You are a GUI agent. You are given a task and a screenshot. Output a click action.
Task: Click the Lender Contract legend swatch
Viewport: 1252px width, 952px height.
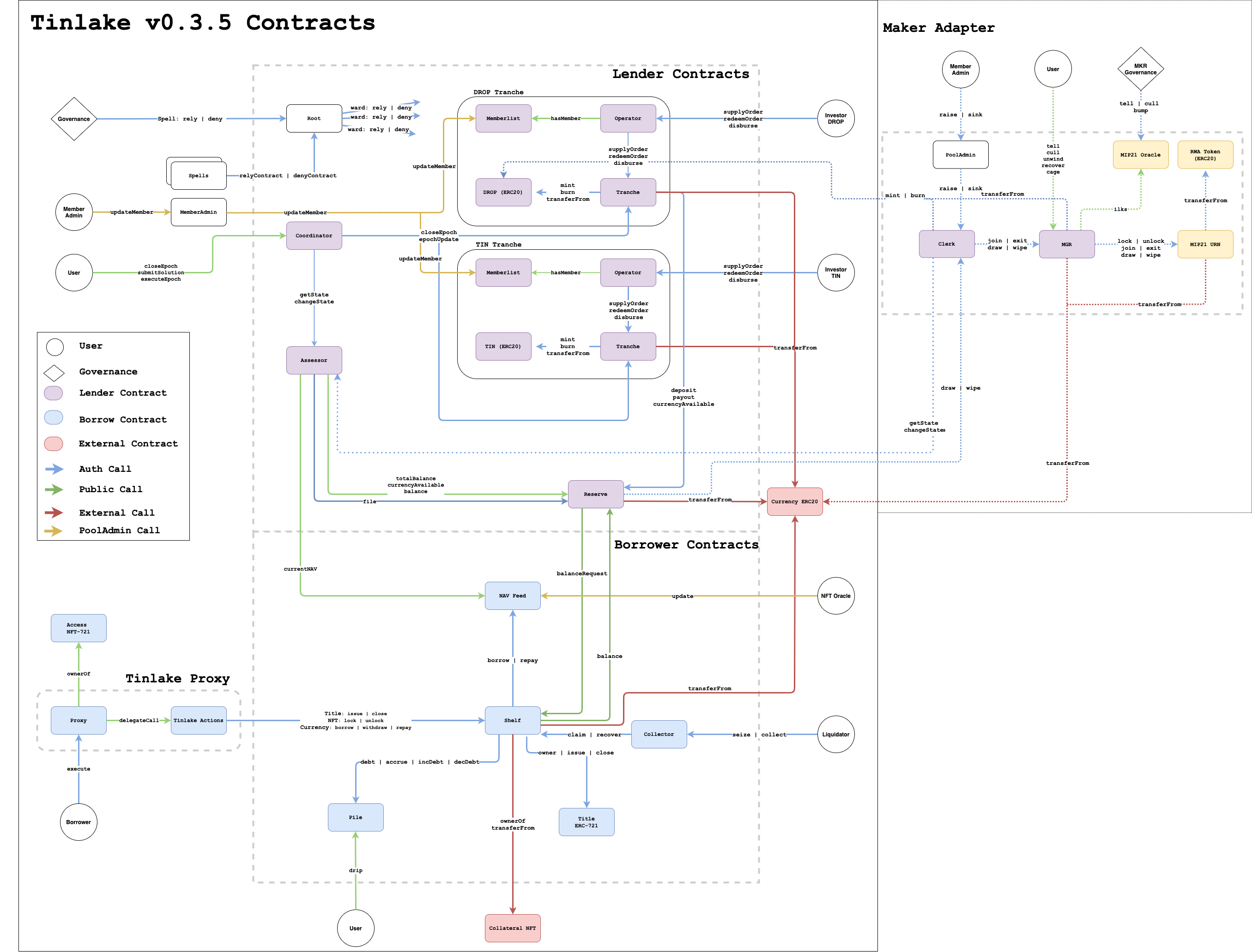(53, 393)
